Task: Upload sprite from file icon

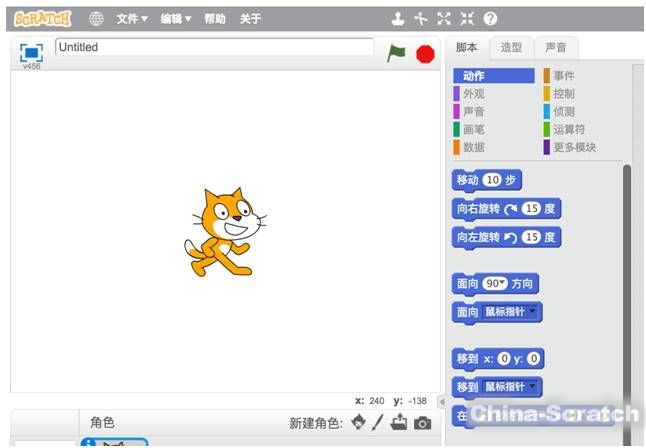Action: pos(400,423)
